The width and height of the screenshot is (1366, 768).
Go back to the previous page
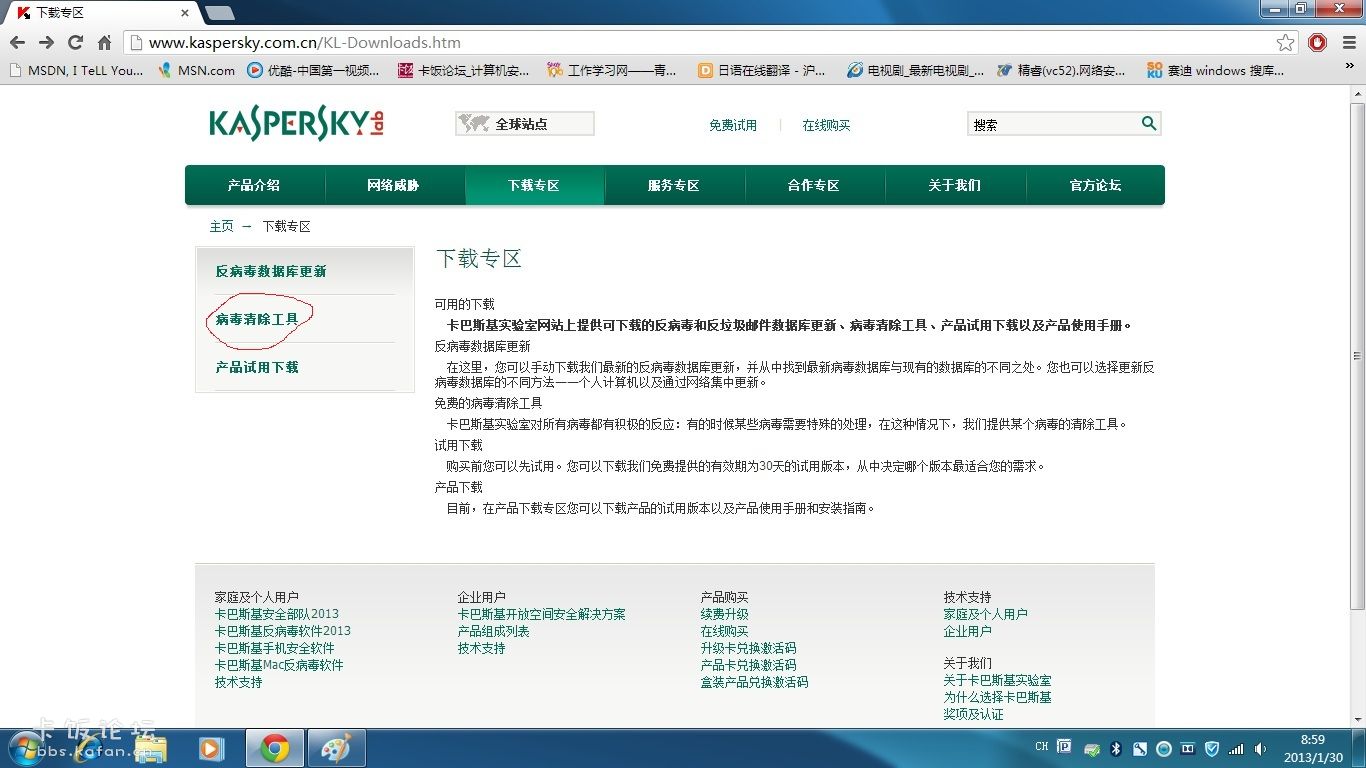click(x=17, y=42)
